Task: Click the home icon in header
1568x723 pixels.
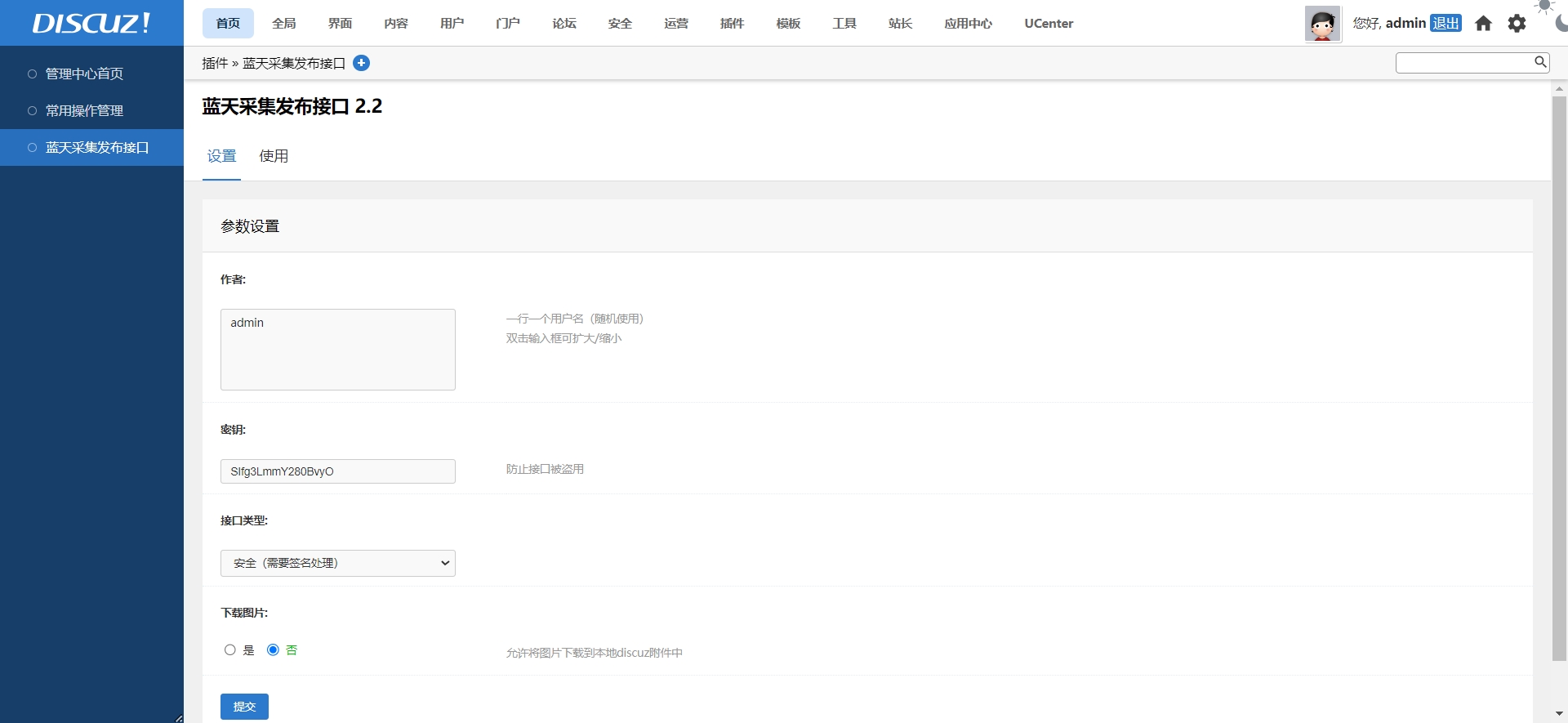Action: tap(1483, 24)
